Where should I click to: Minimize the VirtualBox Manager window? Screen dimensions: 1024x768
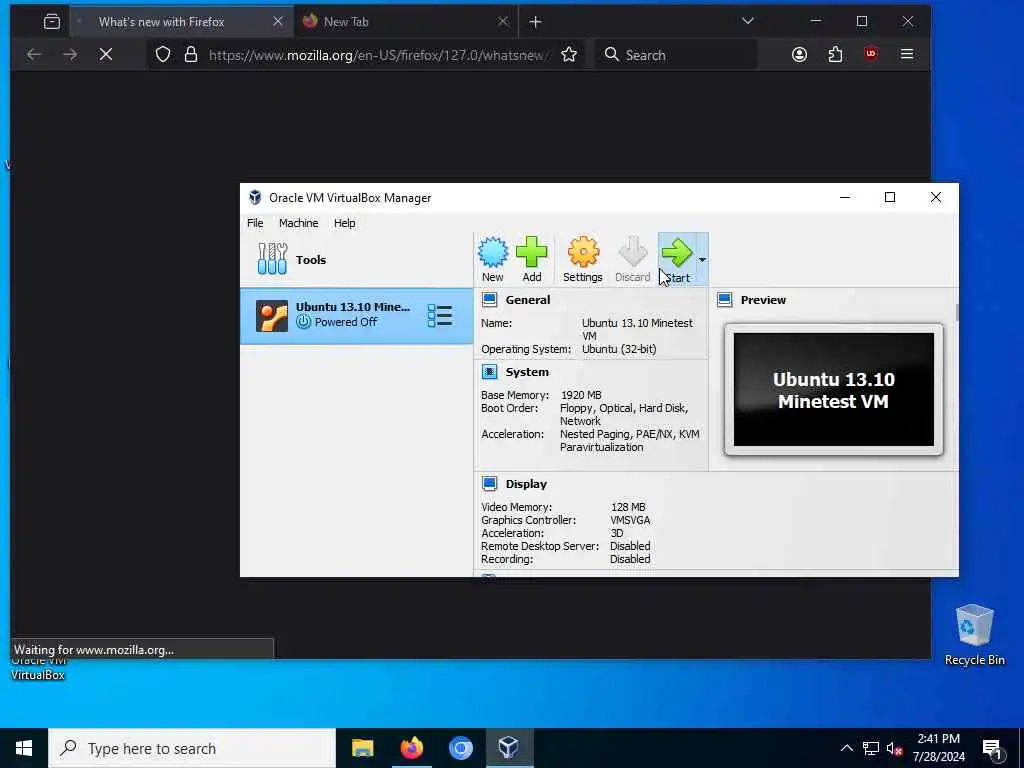click(844, 197)
